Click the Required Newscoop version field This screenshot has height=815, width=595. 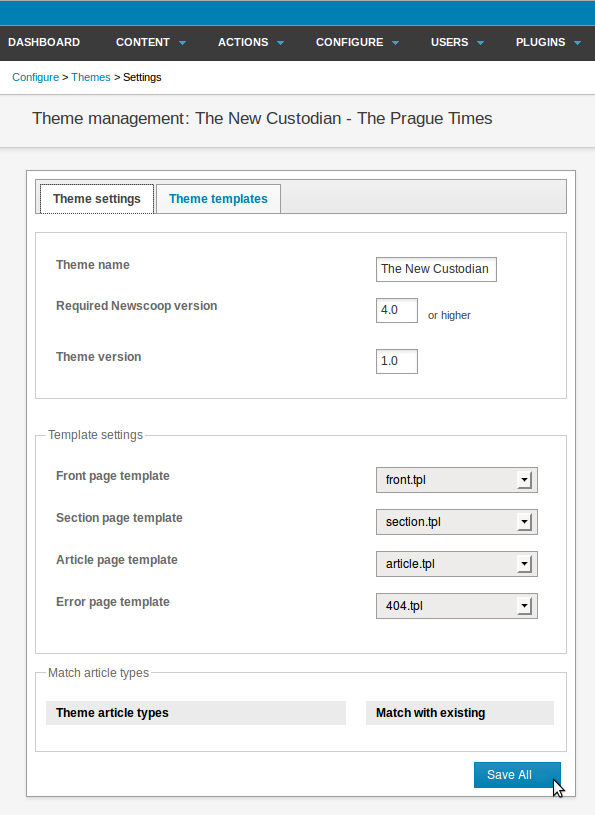396,310
